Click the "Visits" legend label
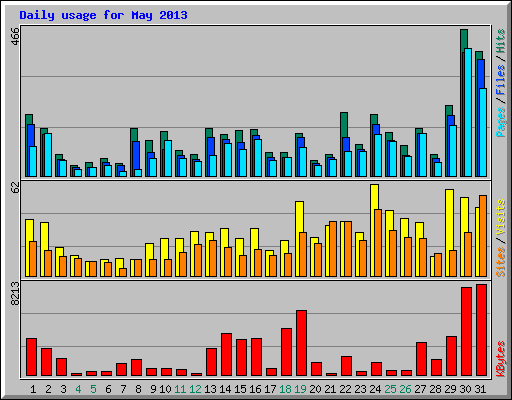 (x=501, y=218)
